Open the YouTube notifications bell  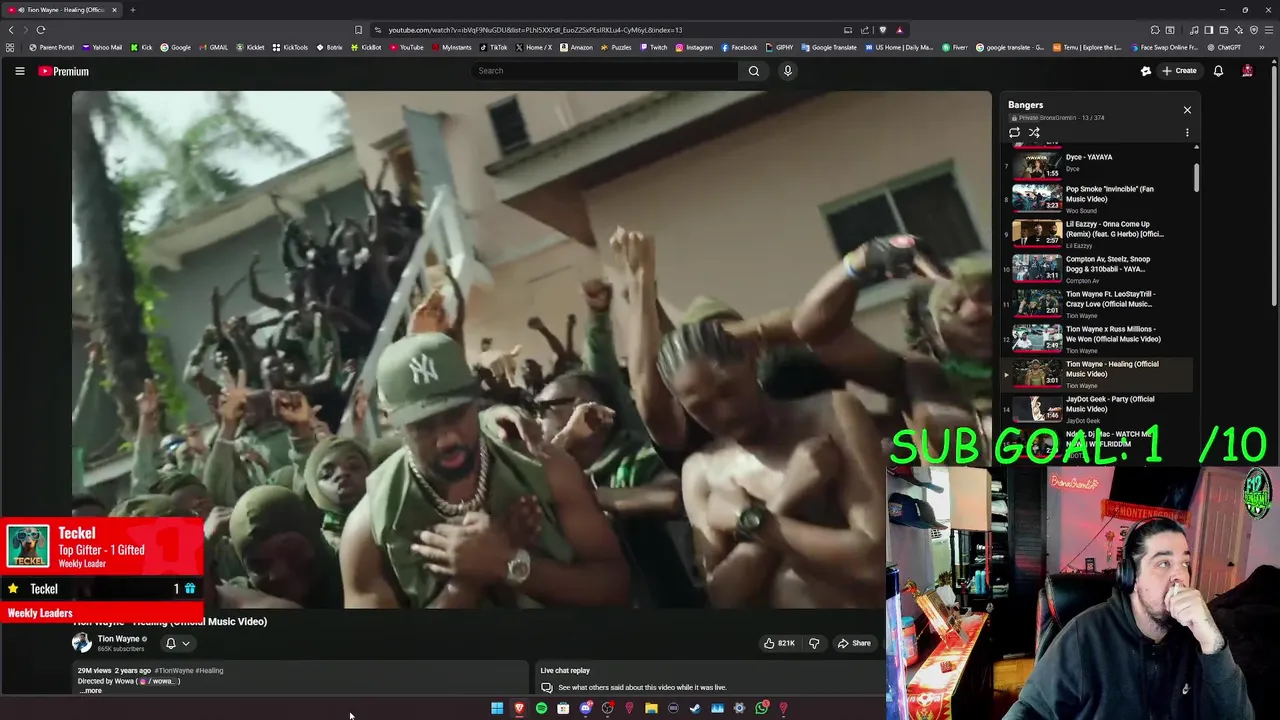point(1218,71)
